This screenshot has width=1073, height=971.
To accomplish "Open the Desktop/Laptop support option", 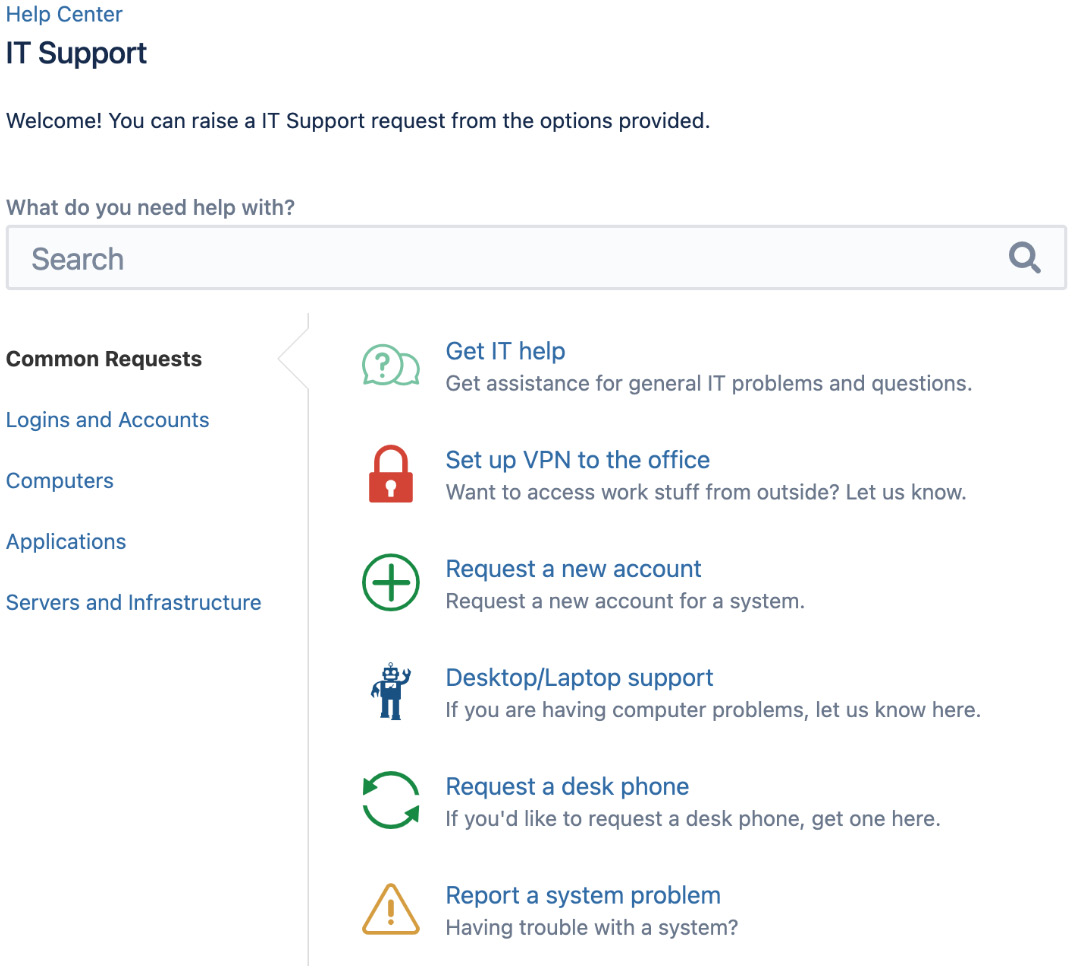I will point(579,677).
